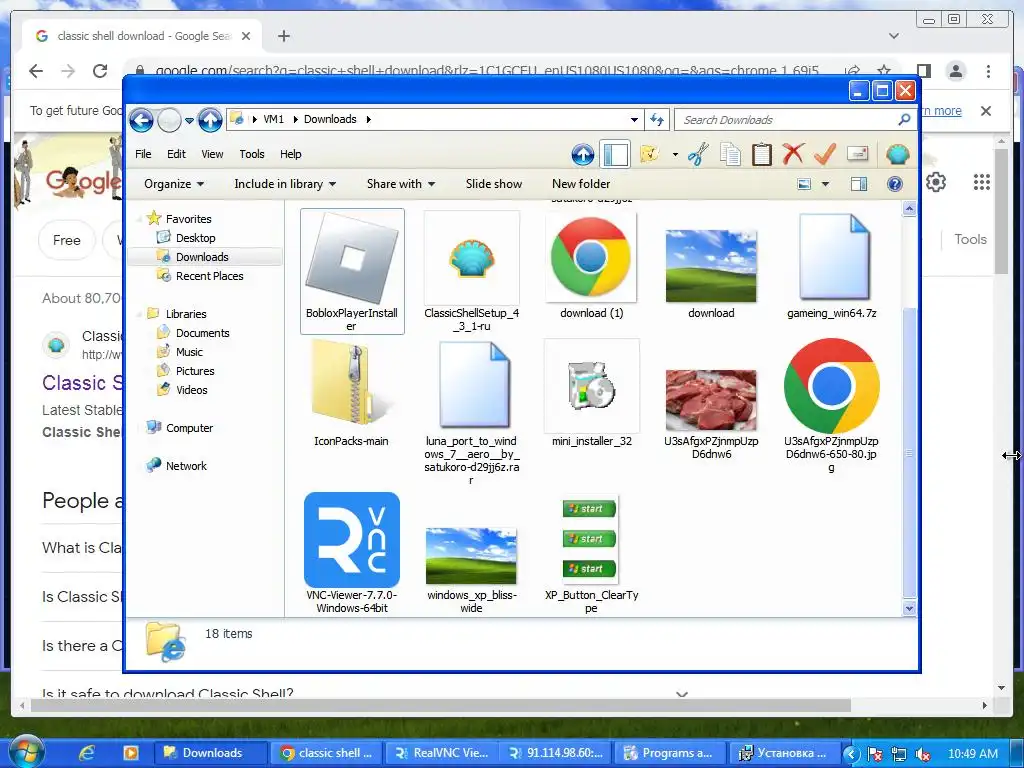Click the Tools link in Google search

click(970, 239)
